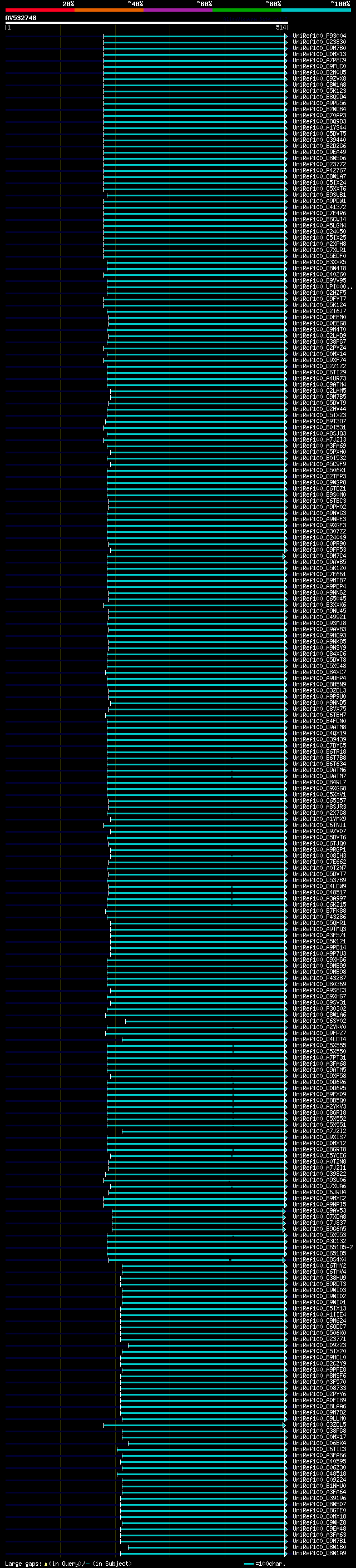Select hit label UniRef100_O09223
Viewport: 356px width, 1568px height.
[x=319, y=1345]
